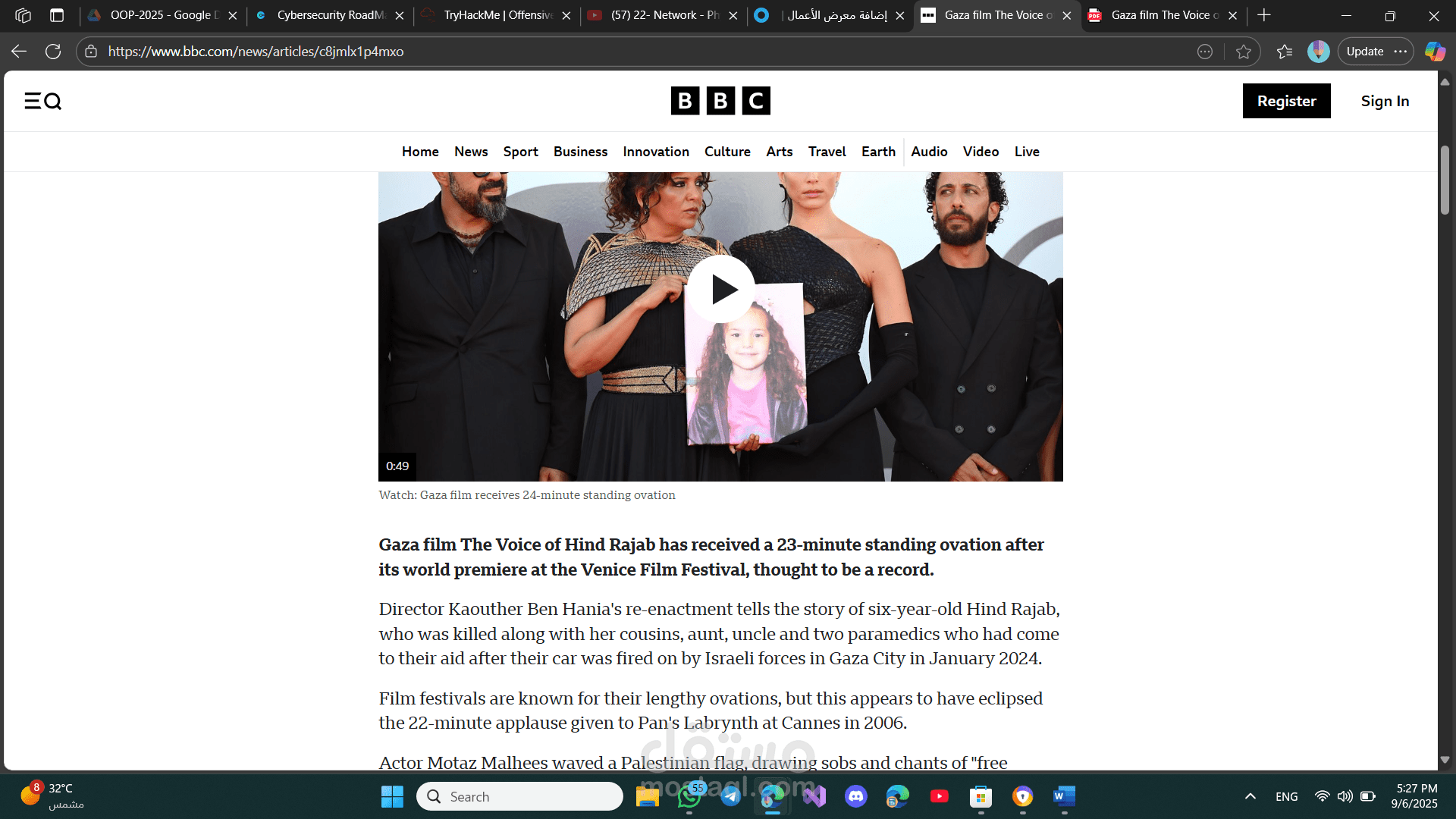Open the weather widget showing 32°C
The width and height of the screenshot is (1456, 819).
pyautogui.click(x=53, y=796)
